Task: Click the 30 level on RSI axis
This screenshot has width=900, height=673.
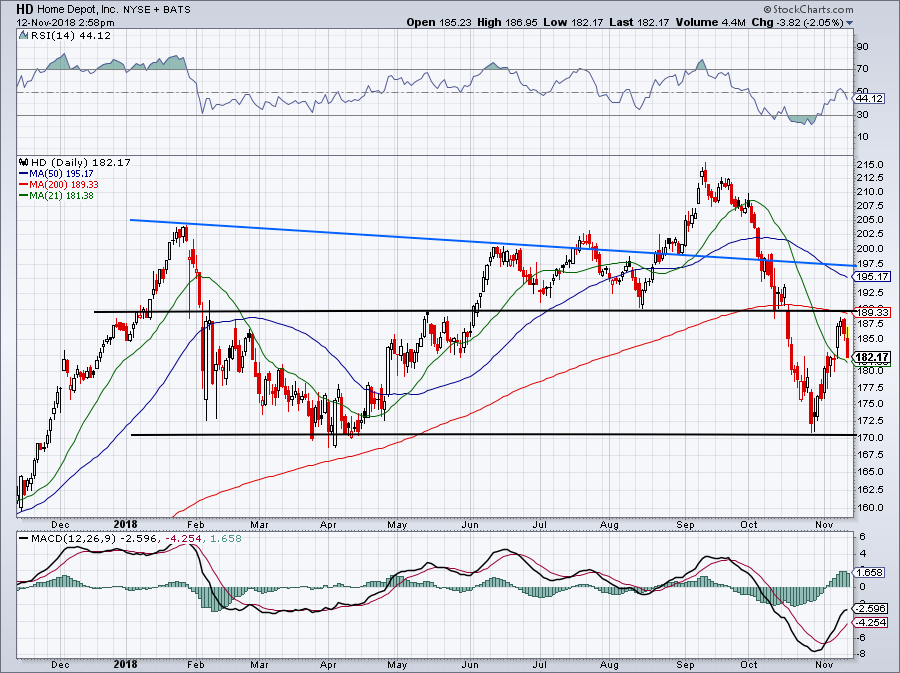Action: (862, 114)
